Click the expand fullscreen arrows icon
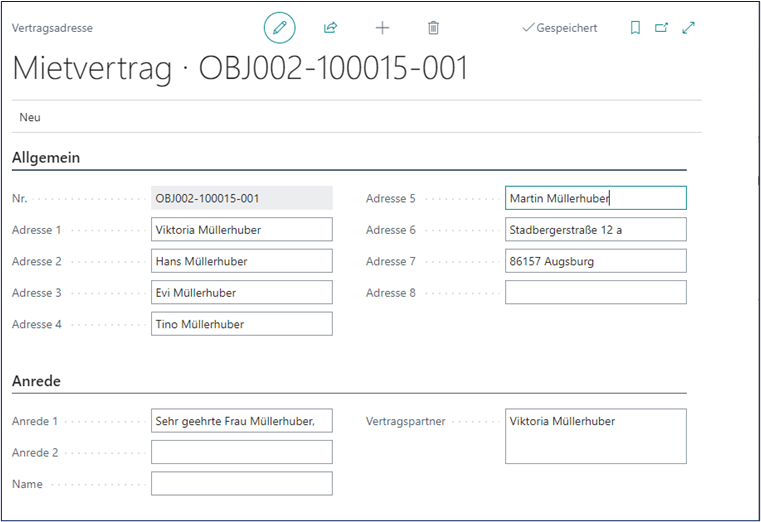Viewport: 761px width, 522px height. (688, 28)
